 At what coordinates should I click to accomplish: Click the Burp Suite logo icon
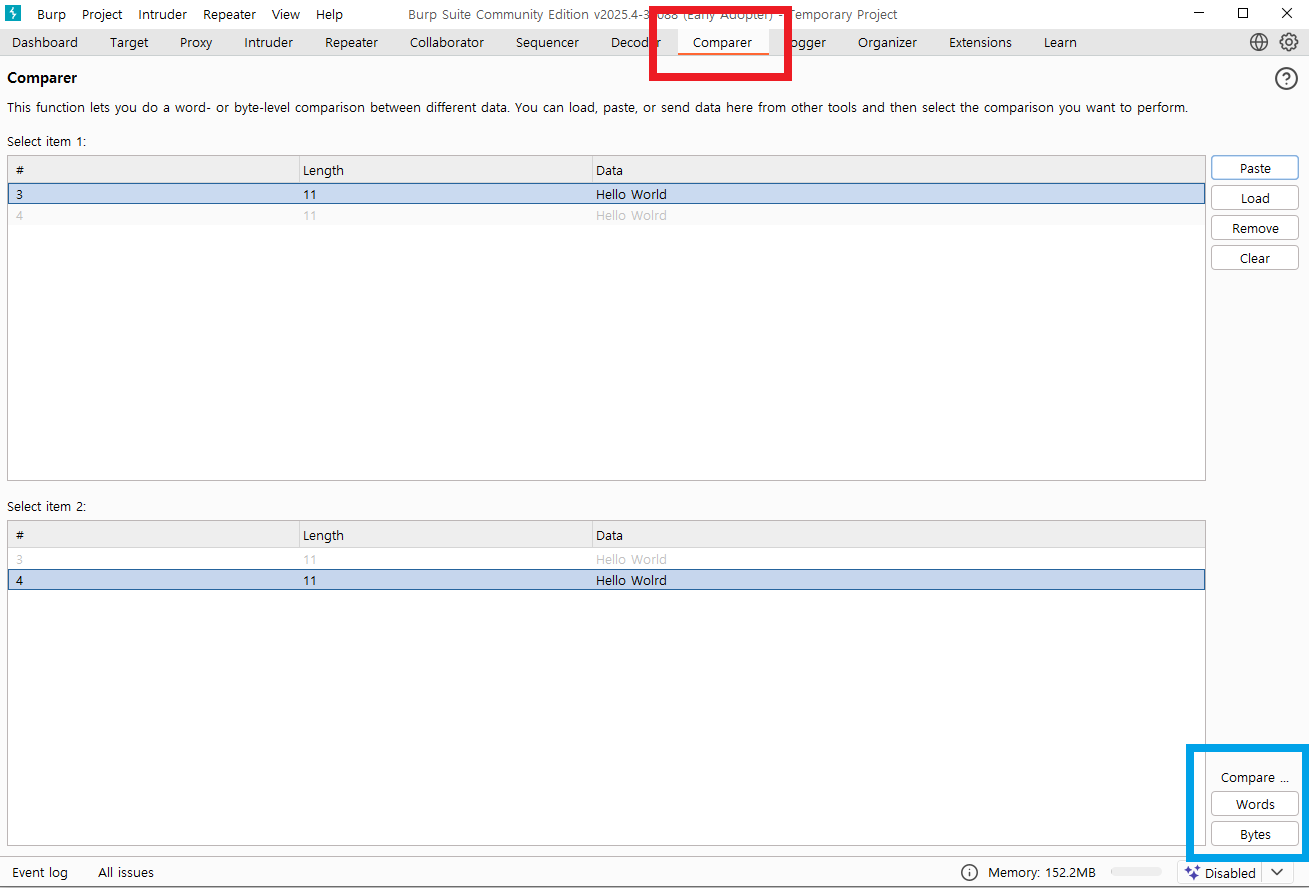tap(13, 14)
